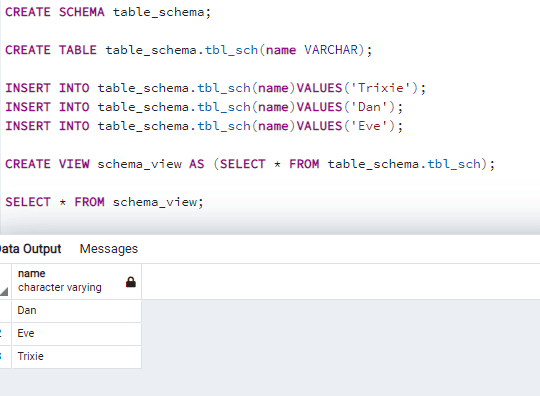Click the row header beside Eve
The height and width of the screenshot is (396, 540).
pos(6,334)
